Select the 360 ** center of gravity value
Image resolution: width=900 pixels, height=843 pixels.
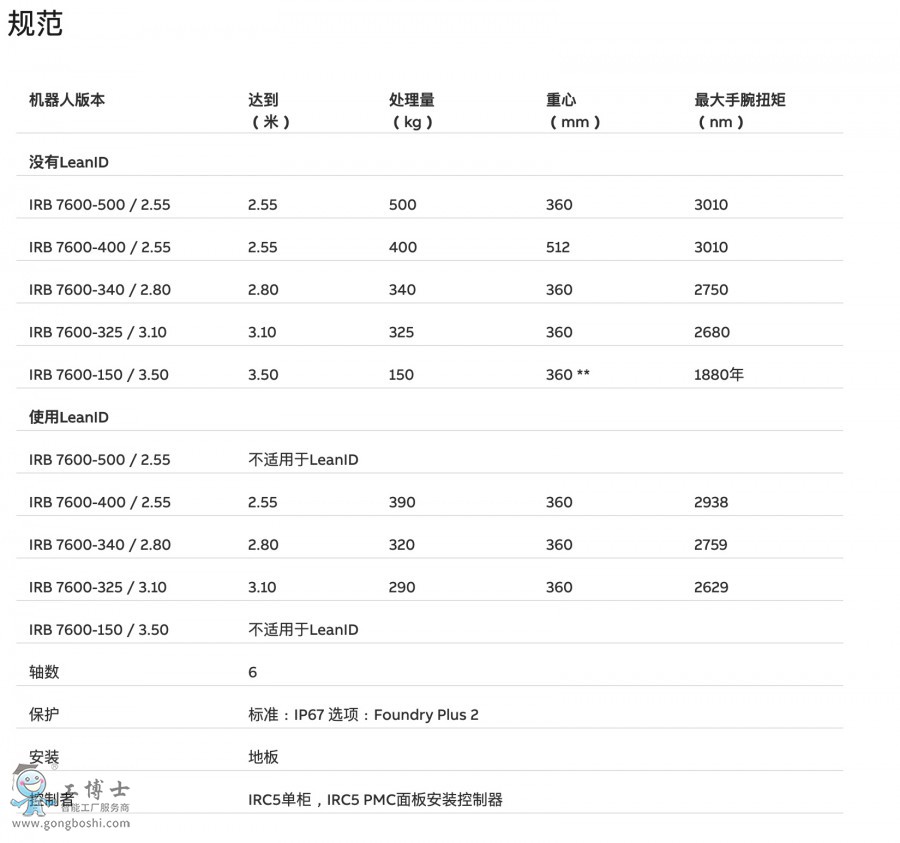[566, 374]
